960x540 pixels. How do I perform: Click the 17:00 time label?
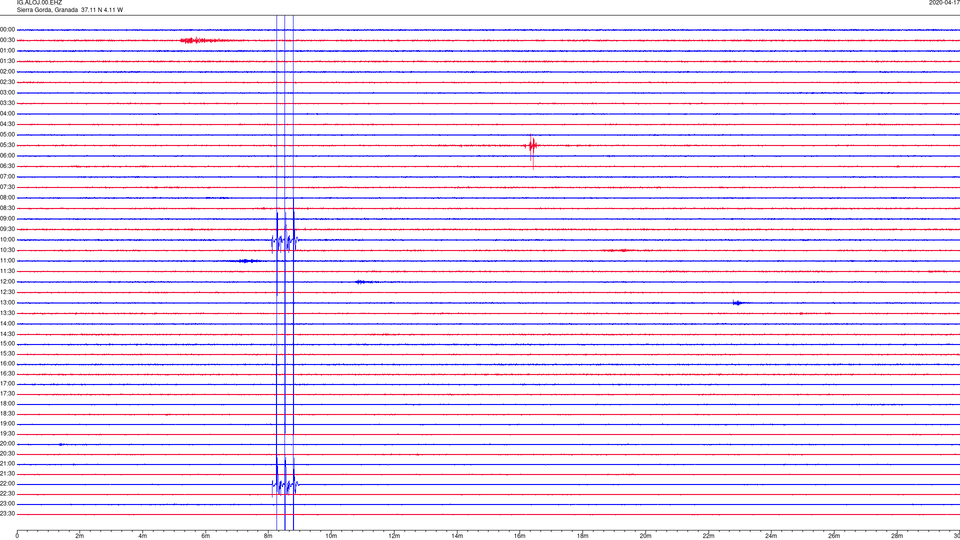(x=7, y=383)
